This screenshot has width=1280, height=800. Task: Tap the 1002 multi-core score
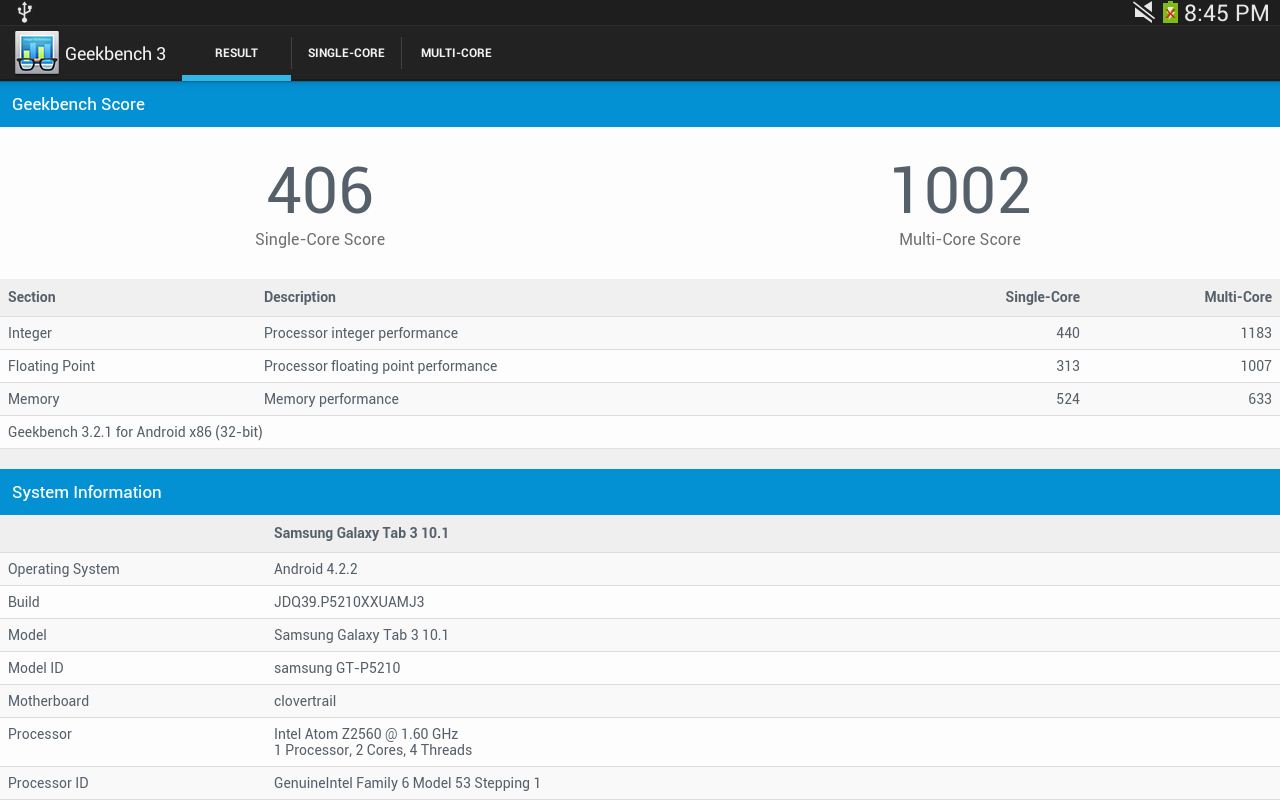(960, 191)
